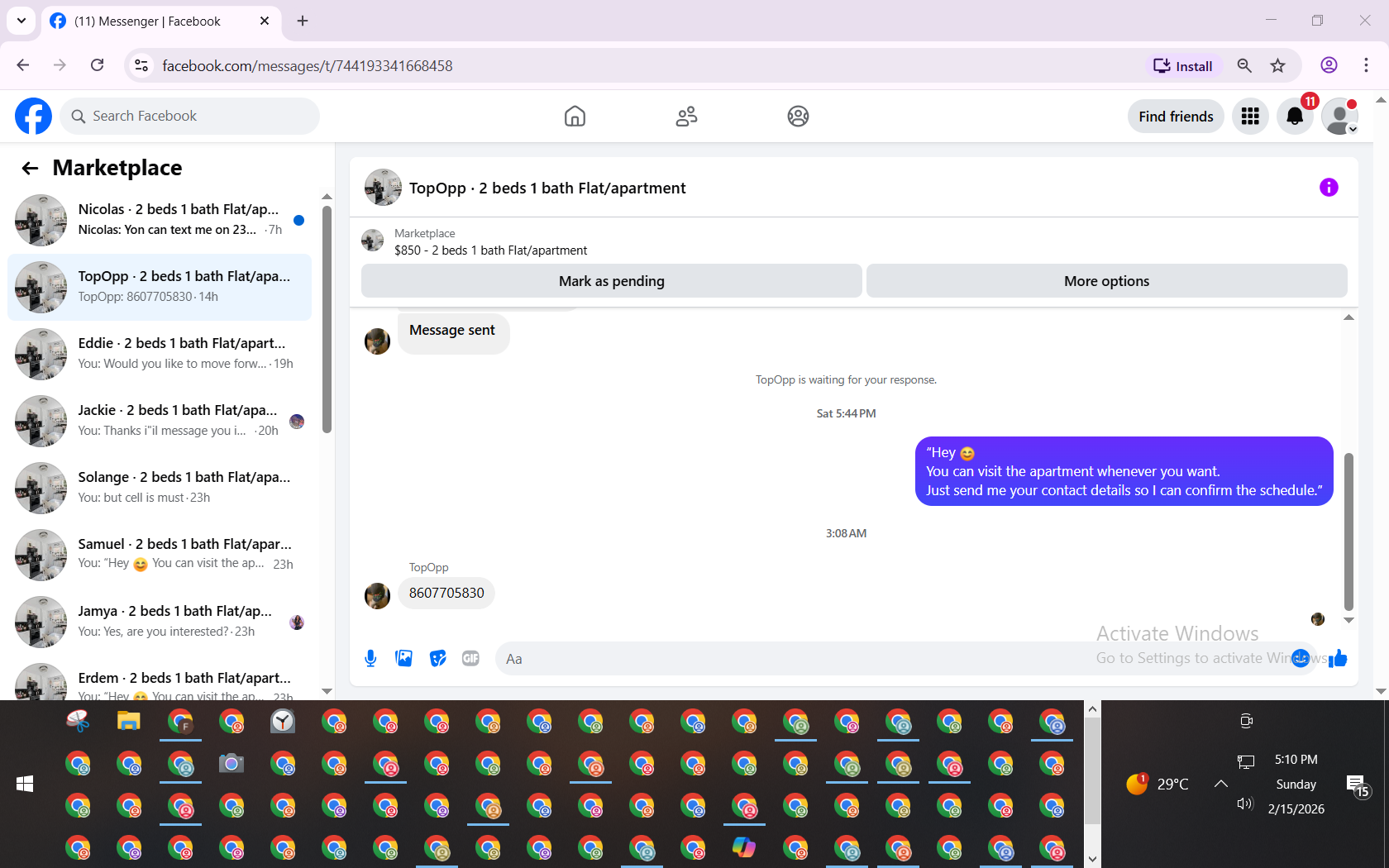The width and height of the screenshot is (1389, 868).
Task: Open the Windows notification center
Action: [1358, 785]
